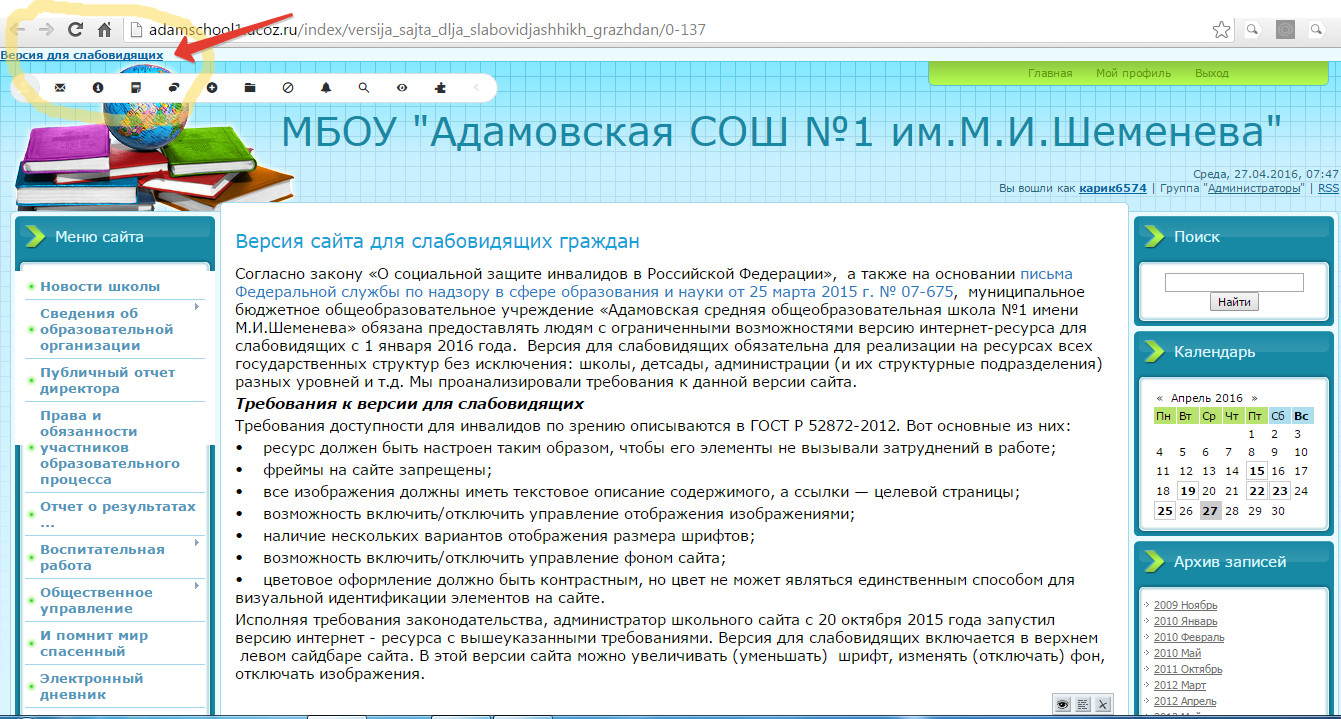Open the 2010 Май archive link
This screenshot has height=719, width=1341.
1179,653
